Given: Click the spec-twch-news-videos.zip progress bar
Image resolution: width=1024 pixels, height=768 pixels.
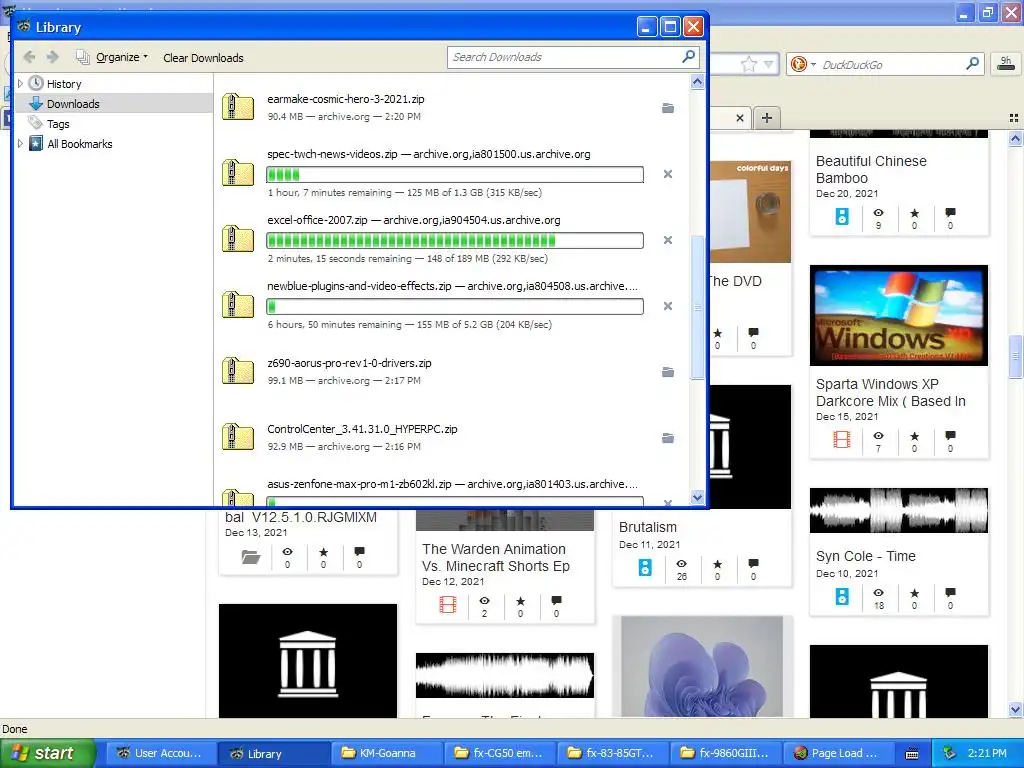Looking at the screenshot, I should (455, 174).
